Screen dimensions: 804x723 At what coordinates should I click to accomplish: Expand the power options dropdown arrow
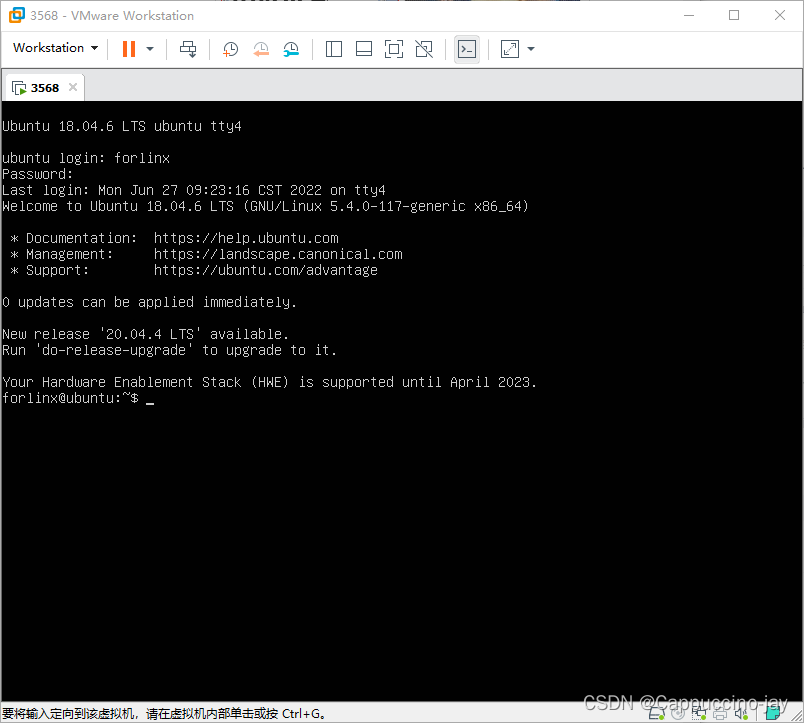tap(150, 49)
